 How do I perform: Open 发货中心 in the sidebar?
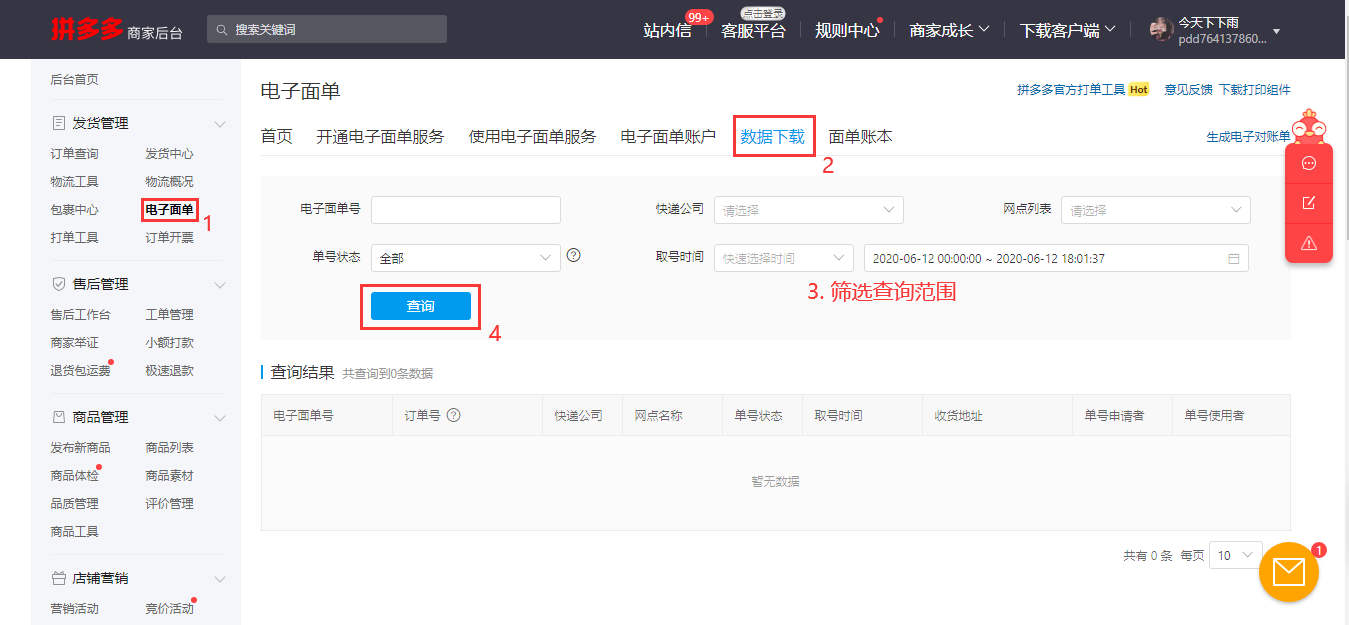pyautogui.click(x=170, y=154)
